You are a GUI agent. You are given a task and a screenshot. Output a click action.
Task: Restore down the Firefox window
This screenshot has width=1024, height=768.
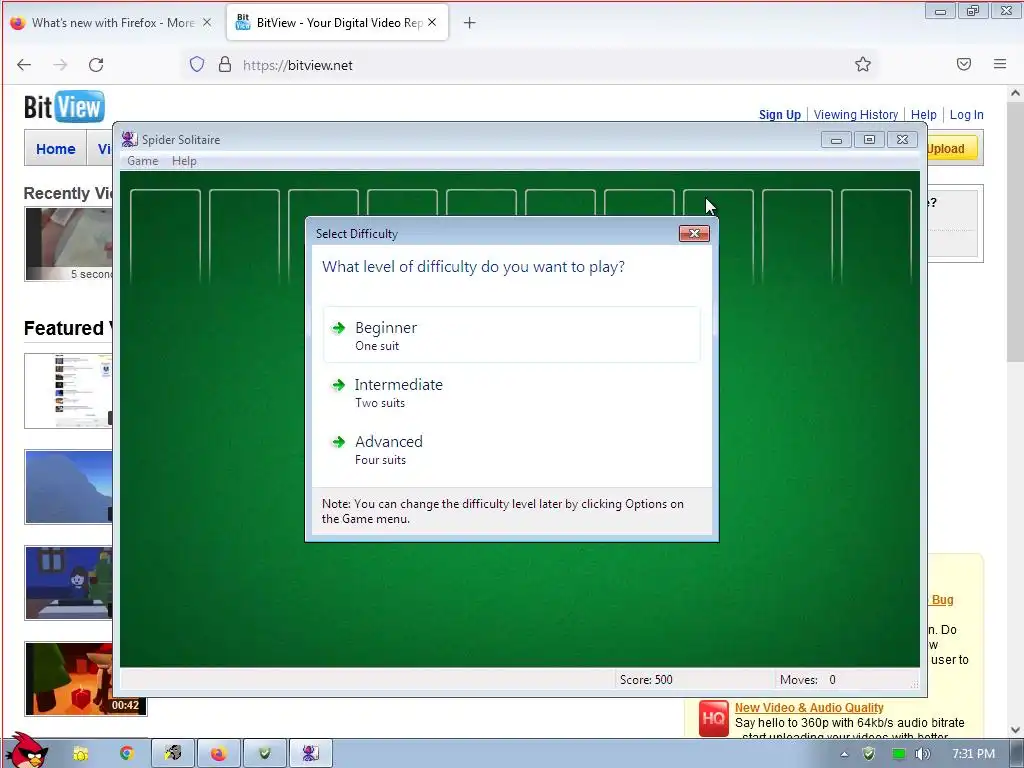[973, 10]
